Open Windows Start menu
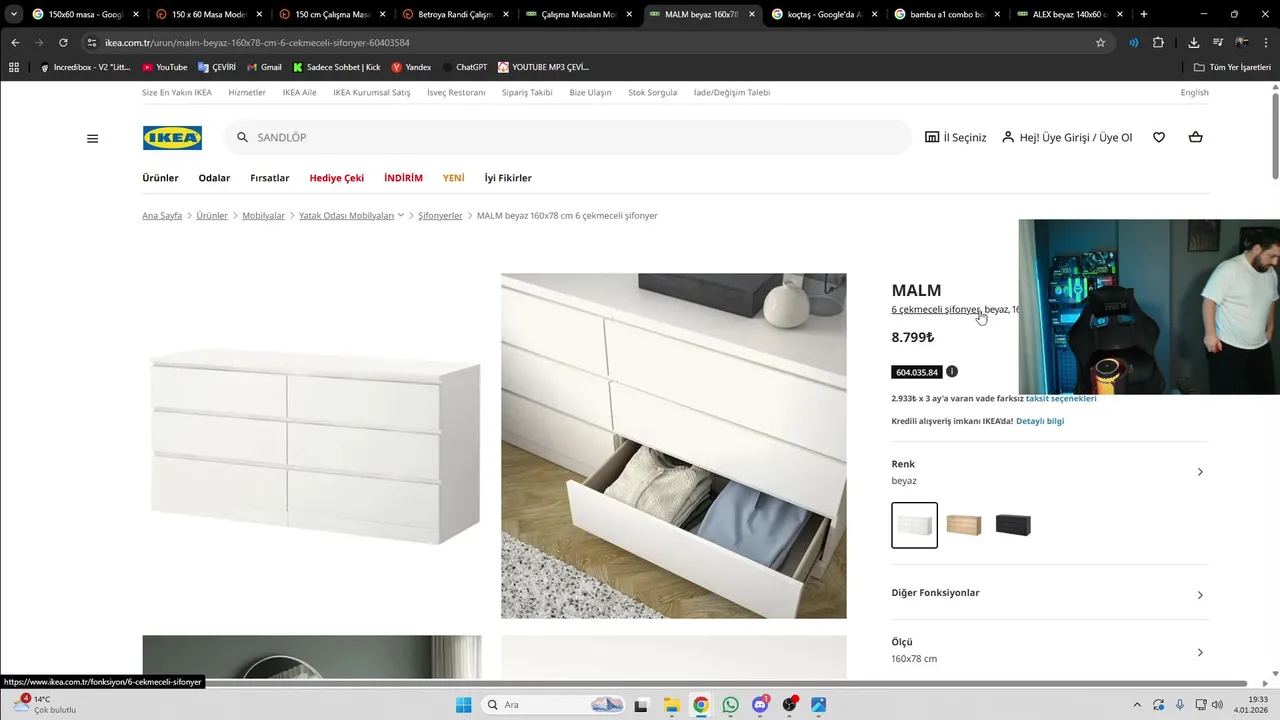This screenshot has height=720, width=1280. 463,705
